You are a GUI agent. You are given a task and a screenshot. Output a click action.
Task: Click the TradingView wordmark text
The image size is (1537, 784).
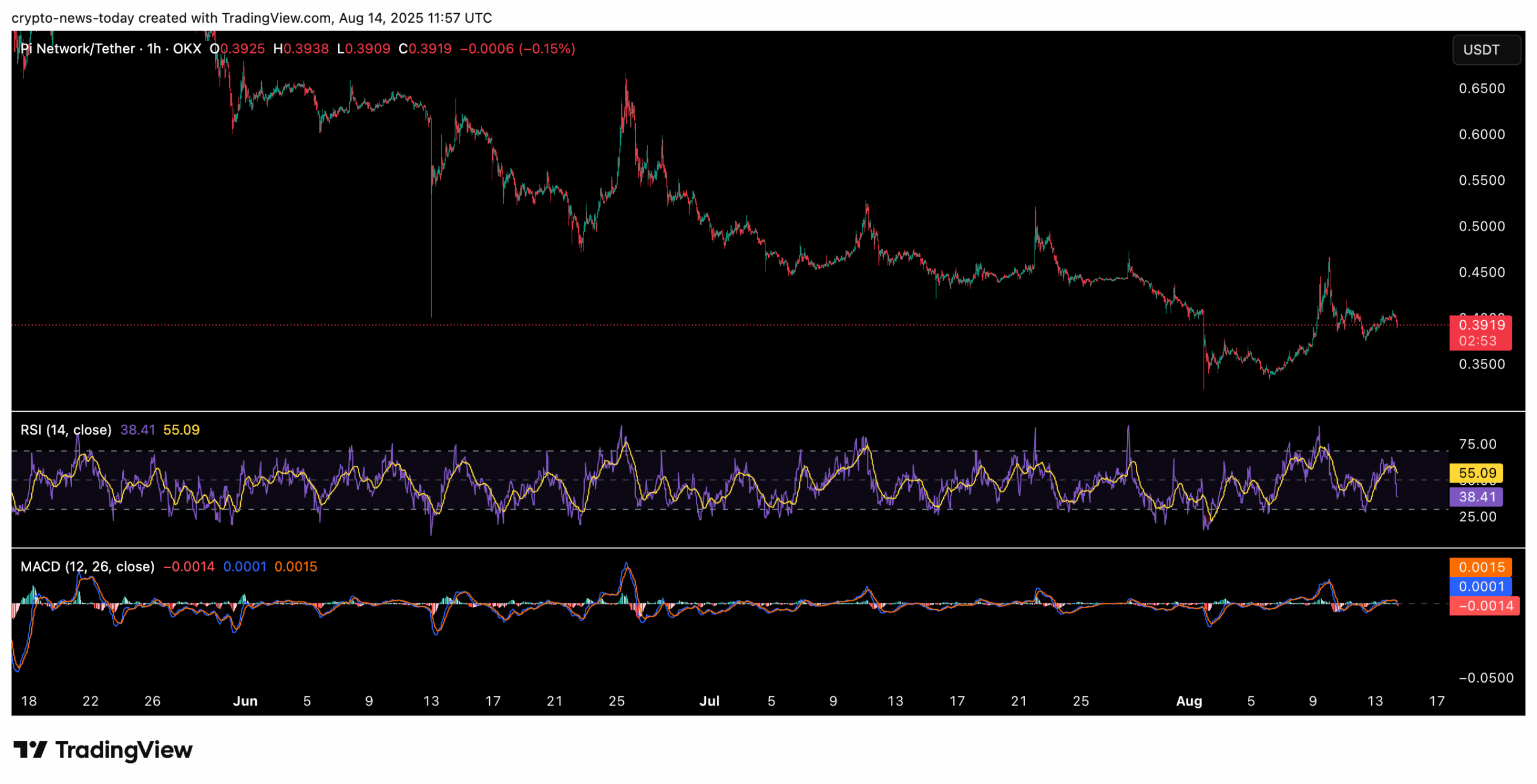124,750
